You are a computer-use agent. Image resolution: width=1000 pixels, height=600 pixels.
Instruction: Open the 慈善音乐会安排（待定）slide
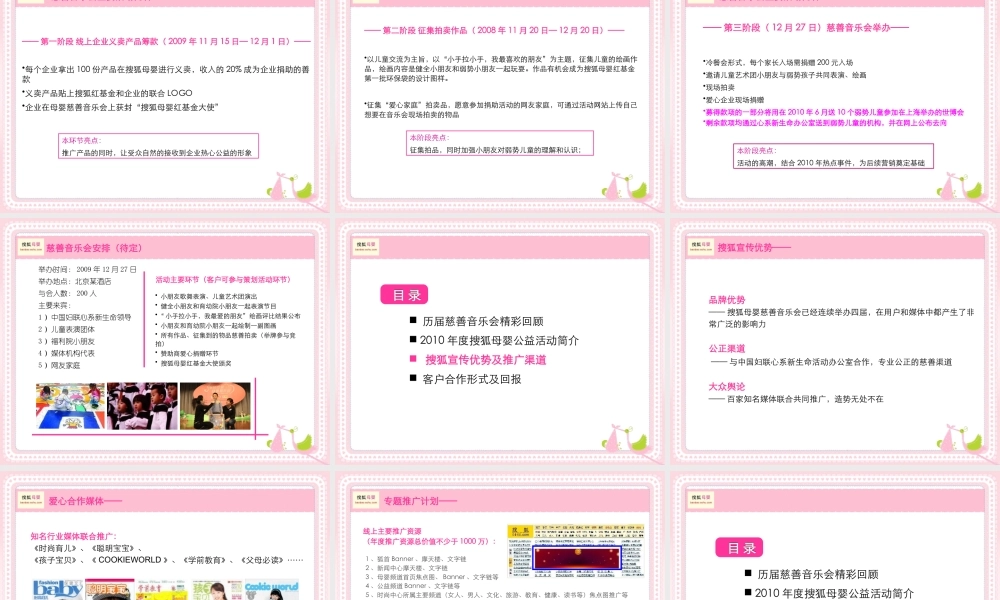[x=165, y=342]
